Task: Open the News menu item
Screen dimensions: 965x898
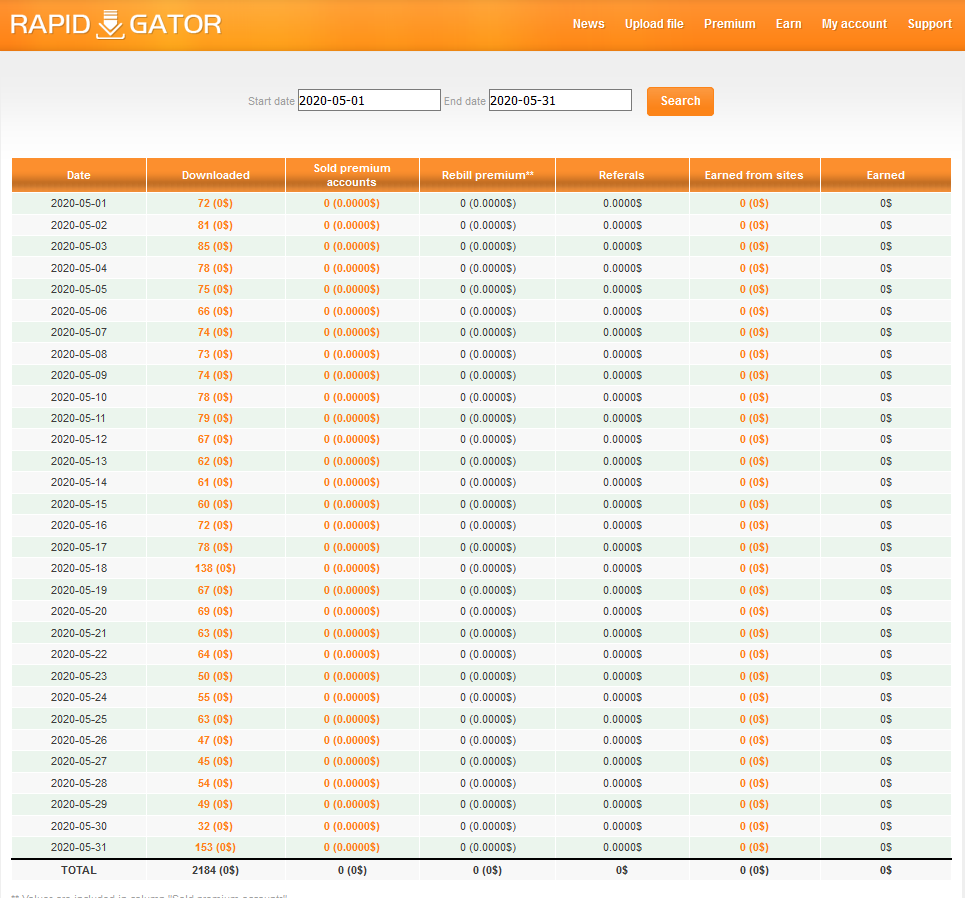Action: [x=588, y=24]
